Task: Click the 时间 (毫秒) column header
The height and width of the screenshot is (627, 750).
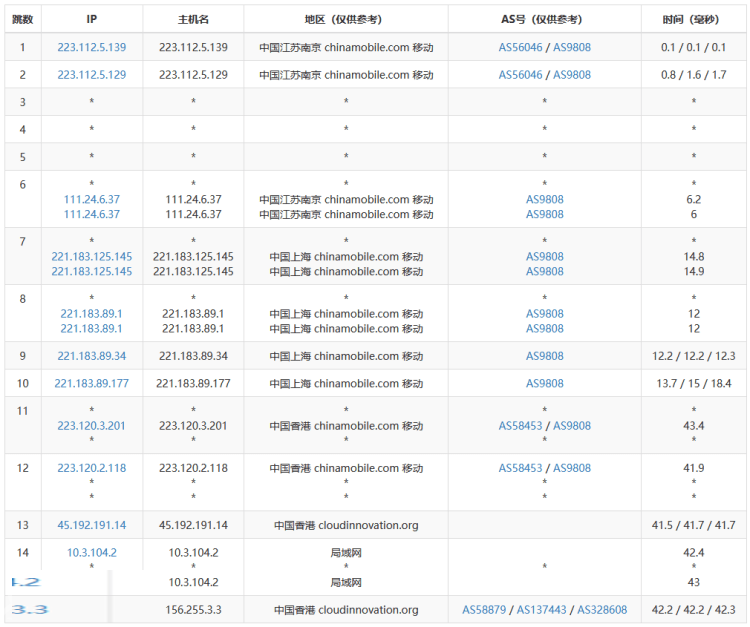Action: coord(693,19)
